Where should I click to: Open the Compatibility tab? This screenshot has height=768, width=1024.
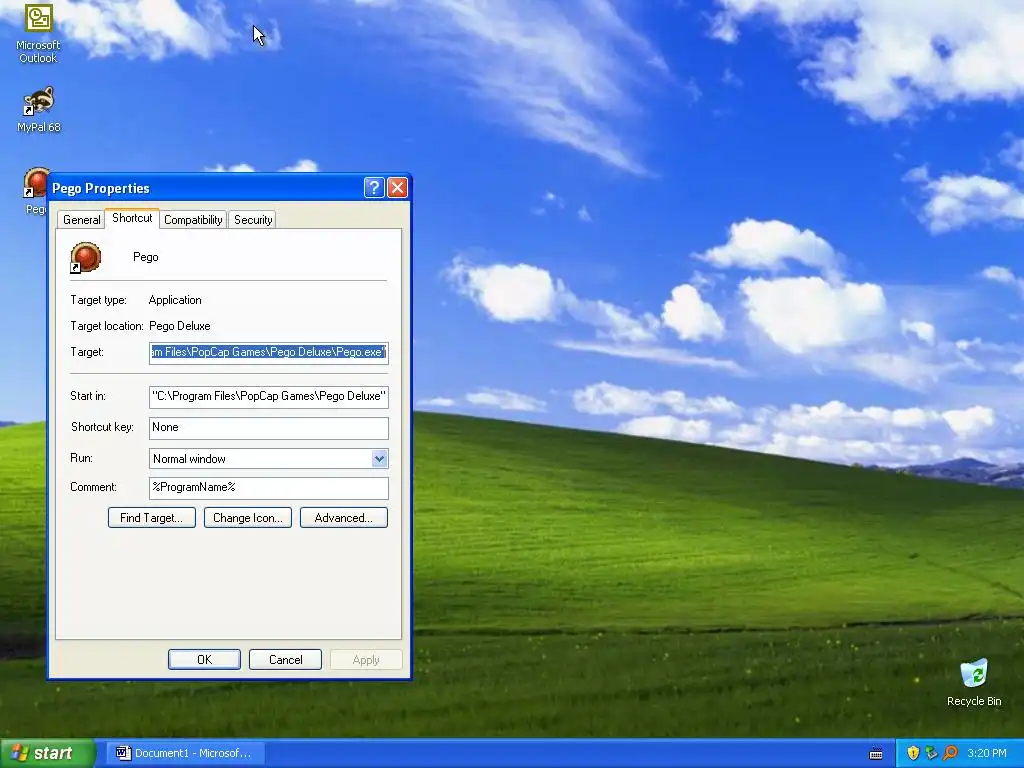click(x=193, y=219)
